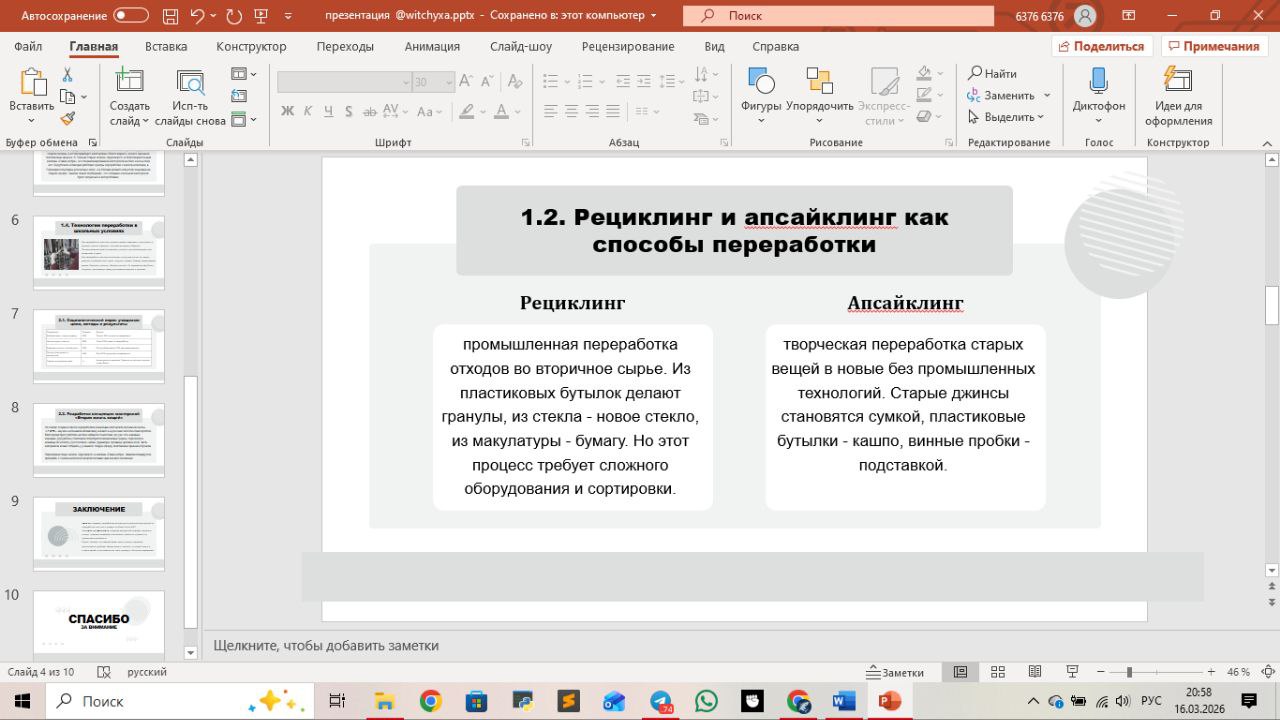Viewport: 1280px width, 720px height.
Task: Open WhatsApp from the taskbar
Action: click(706, 701)
